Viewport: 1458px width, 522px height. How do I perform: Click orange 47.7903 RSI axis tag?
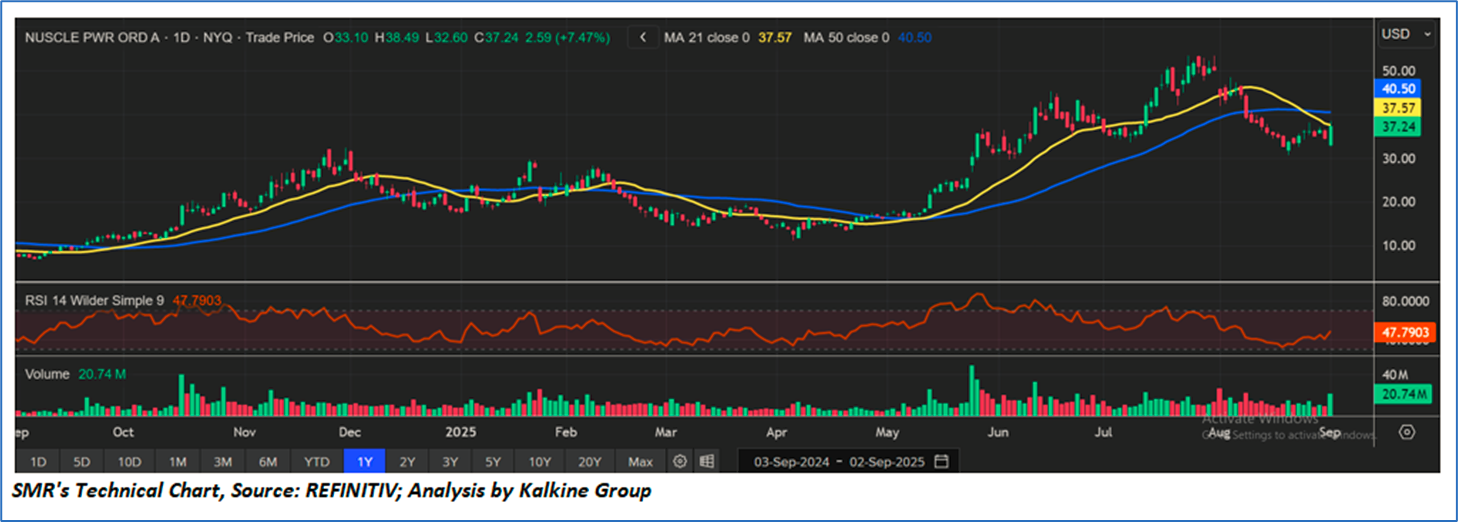1407,331
